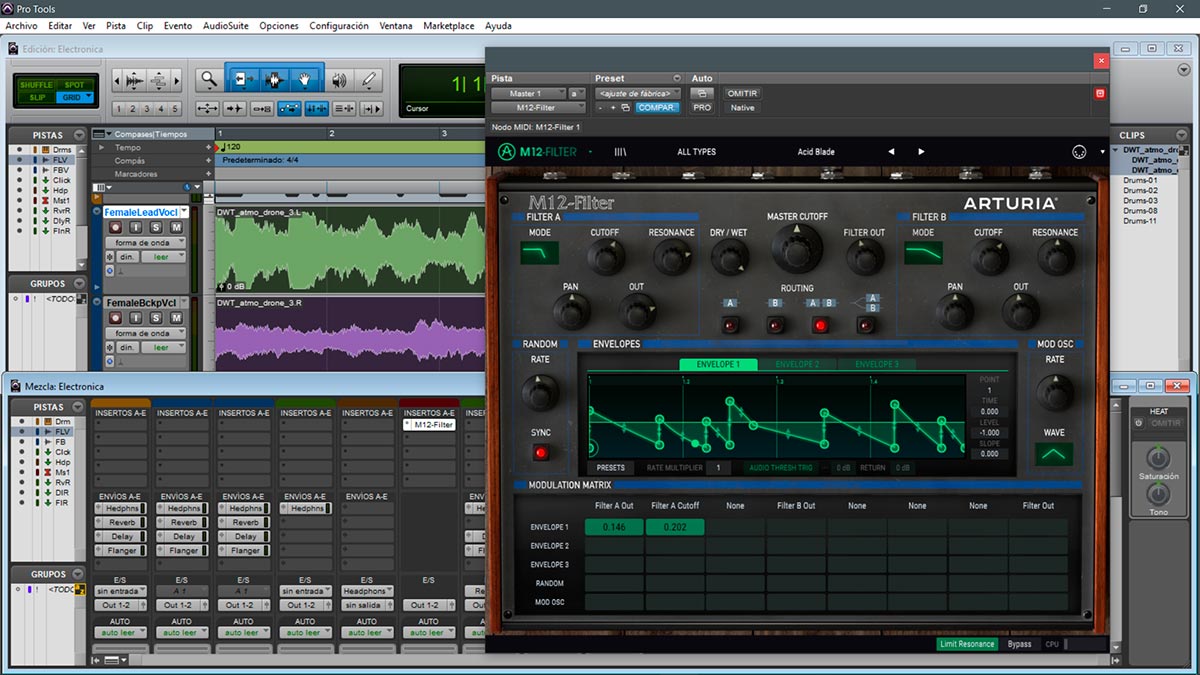Toggle Bypass in the plugin footer
Screen dimensions: 1200x675
1019,644
